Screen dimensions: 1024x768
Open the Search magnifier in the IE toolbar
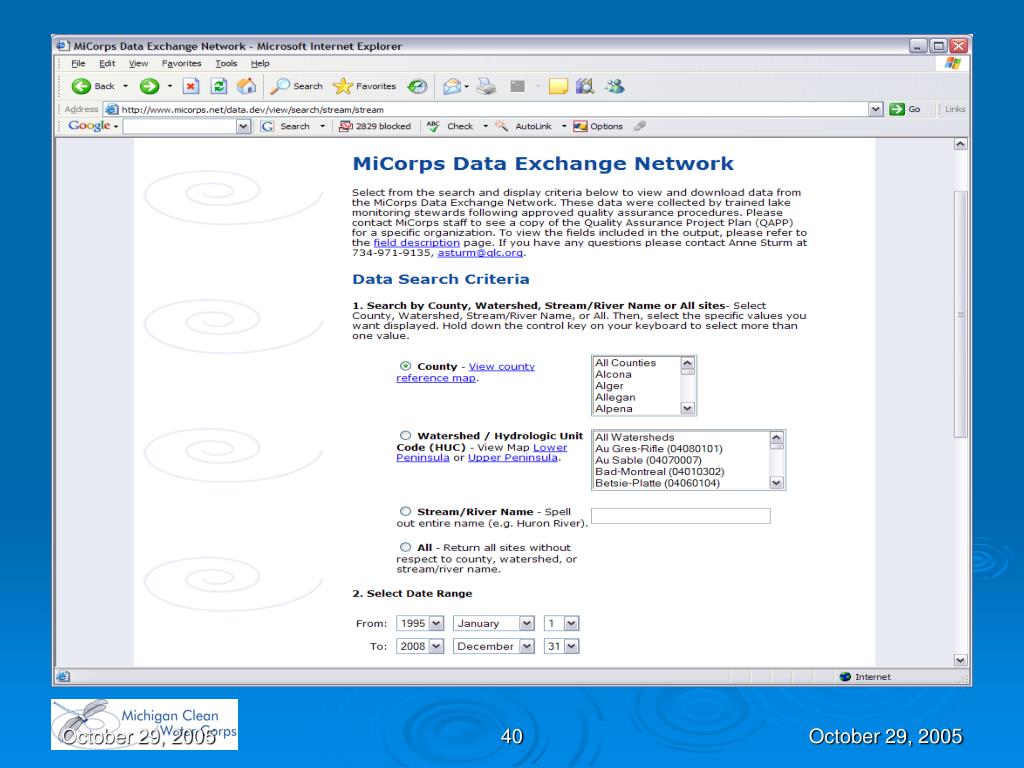[x=297, y=86]
